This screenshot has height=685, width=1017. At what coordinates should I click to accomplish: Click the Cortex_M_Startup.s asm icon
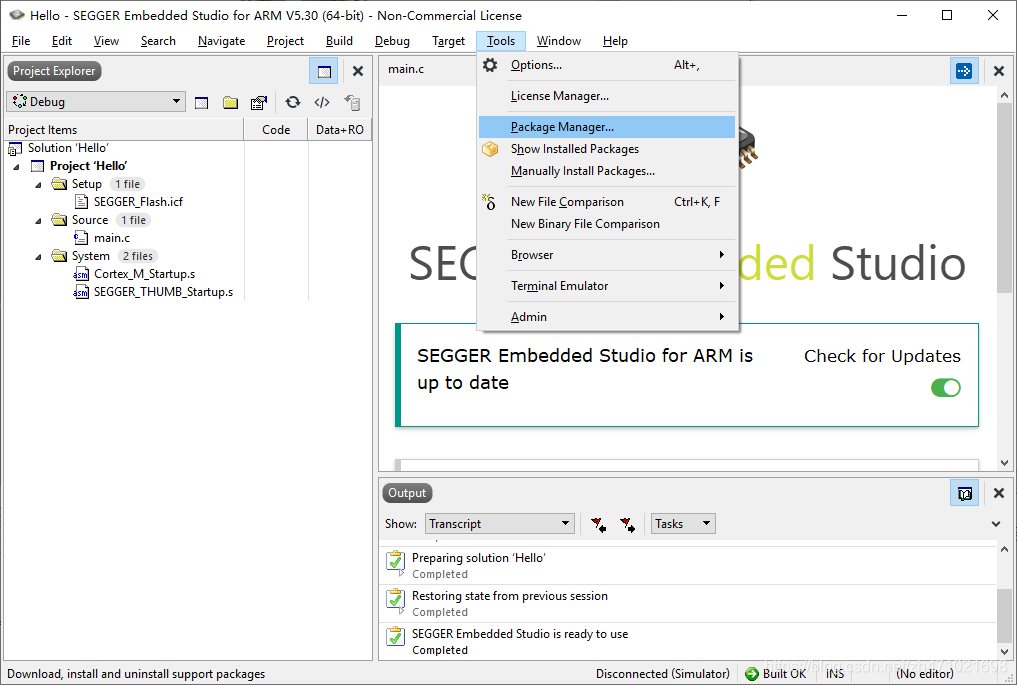pyautogui.click(x=80, y=274)
